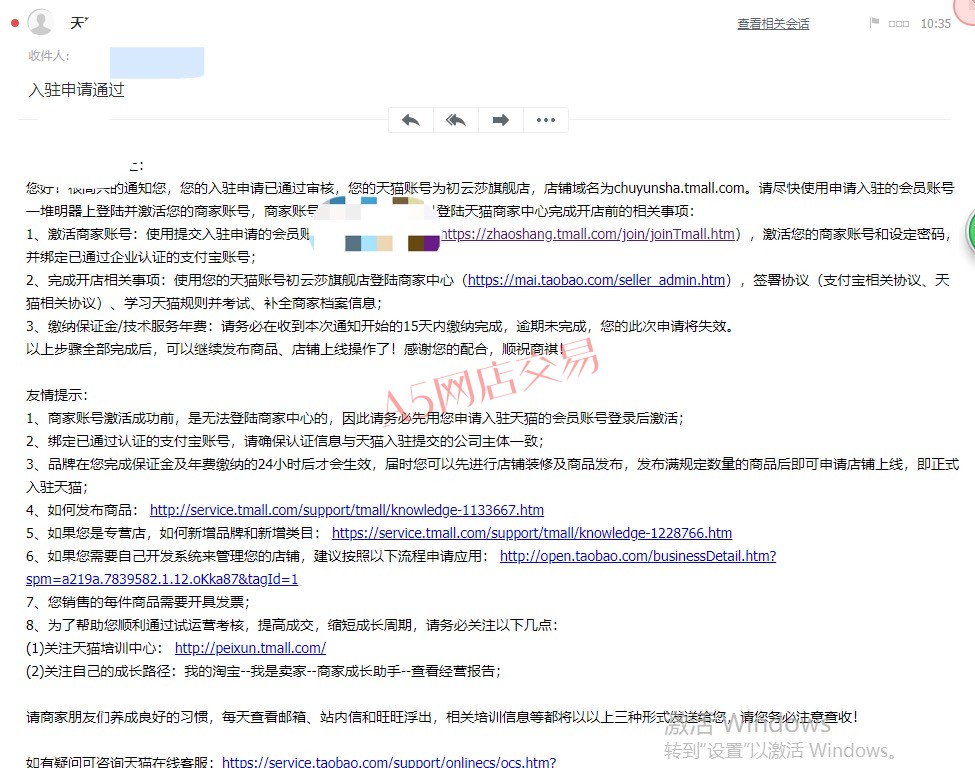Viewport: 975px width, 768px height.
Task: Click the 收件人: label
Action: coord(49,56)
